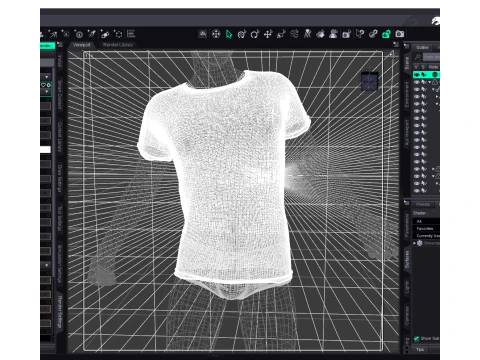
Task: Switch to the Aux Viewport vertical tab
Action: (x=407, y=133)
